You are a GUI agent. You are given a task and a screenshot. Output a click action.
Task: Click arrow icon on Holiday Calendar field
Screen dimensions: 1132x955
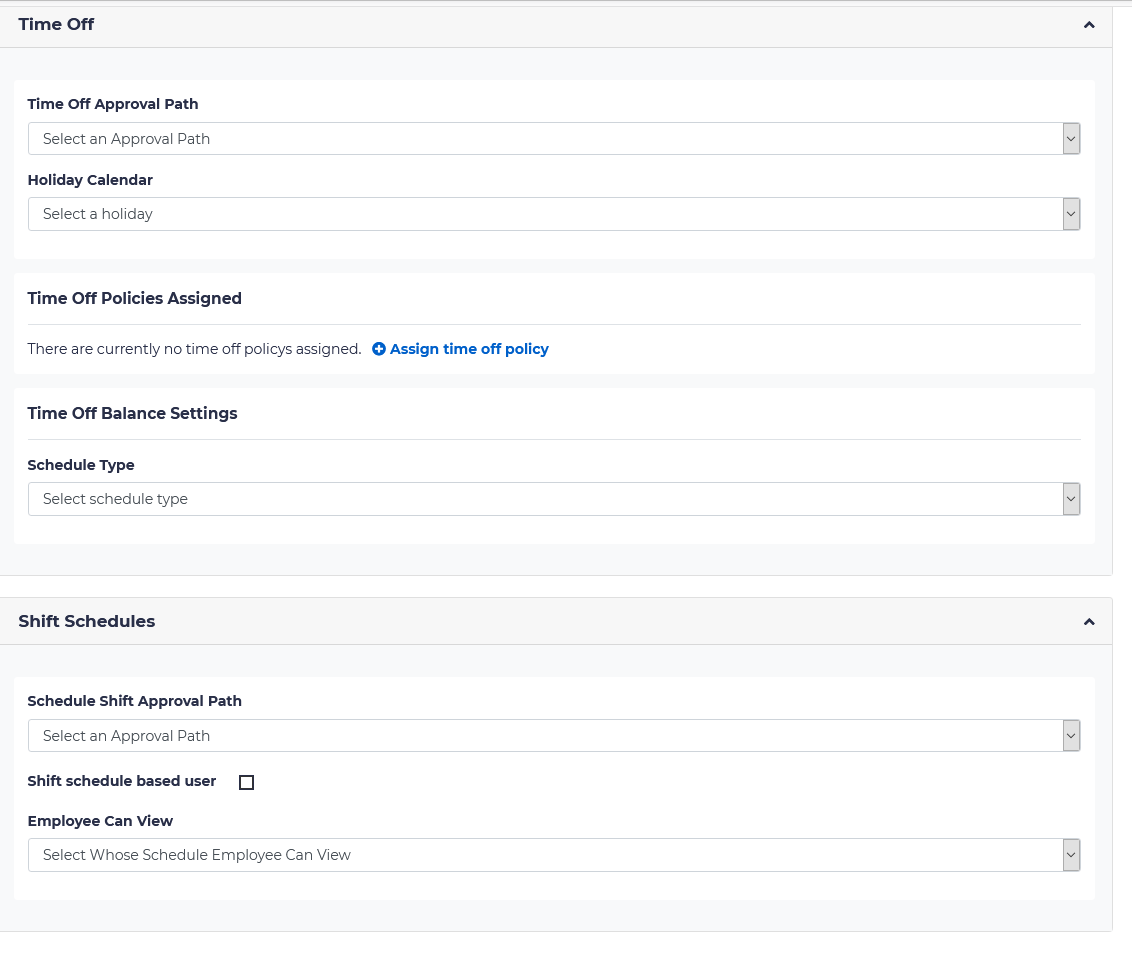click(x=1071, y=214)
